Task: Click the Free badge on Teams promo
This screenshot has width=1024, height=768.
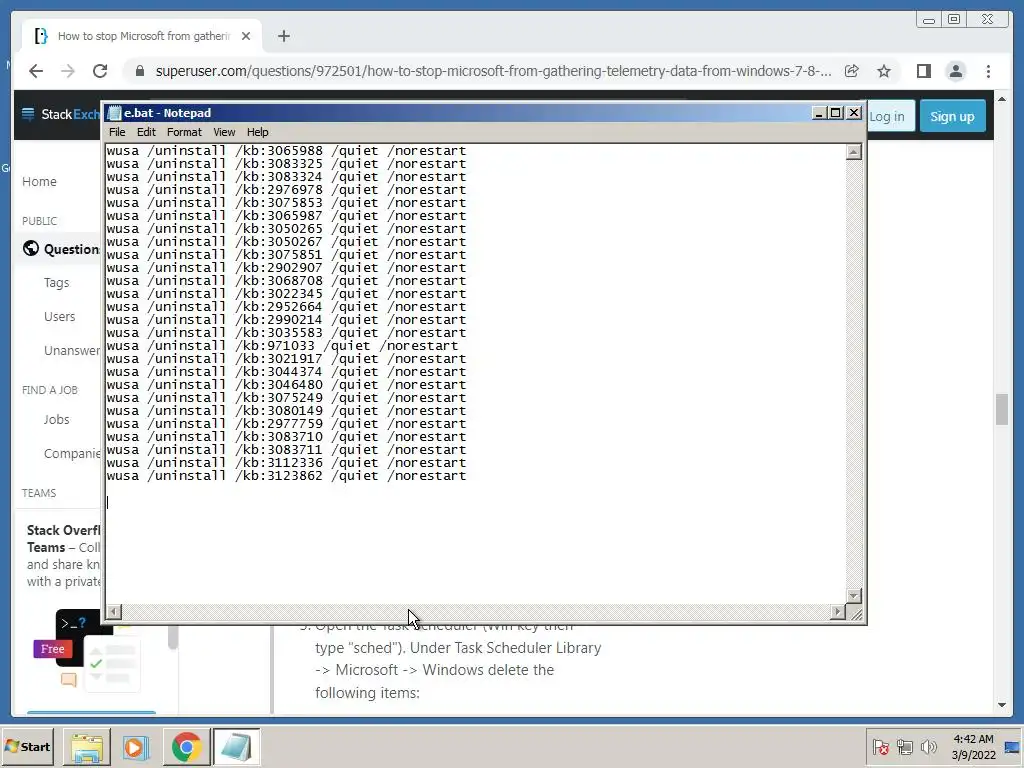Action: click(x=52, y=648)
